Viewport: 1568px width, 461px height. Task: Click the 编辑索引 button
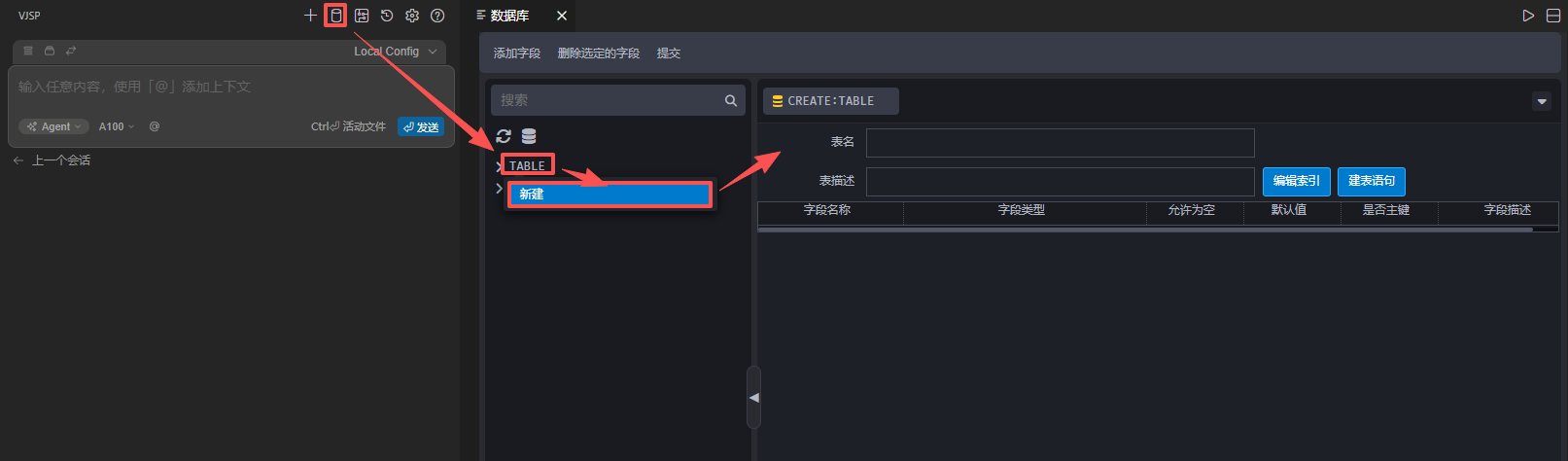coord(1297,181)
